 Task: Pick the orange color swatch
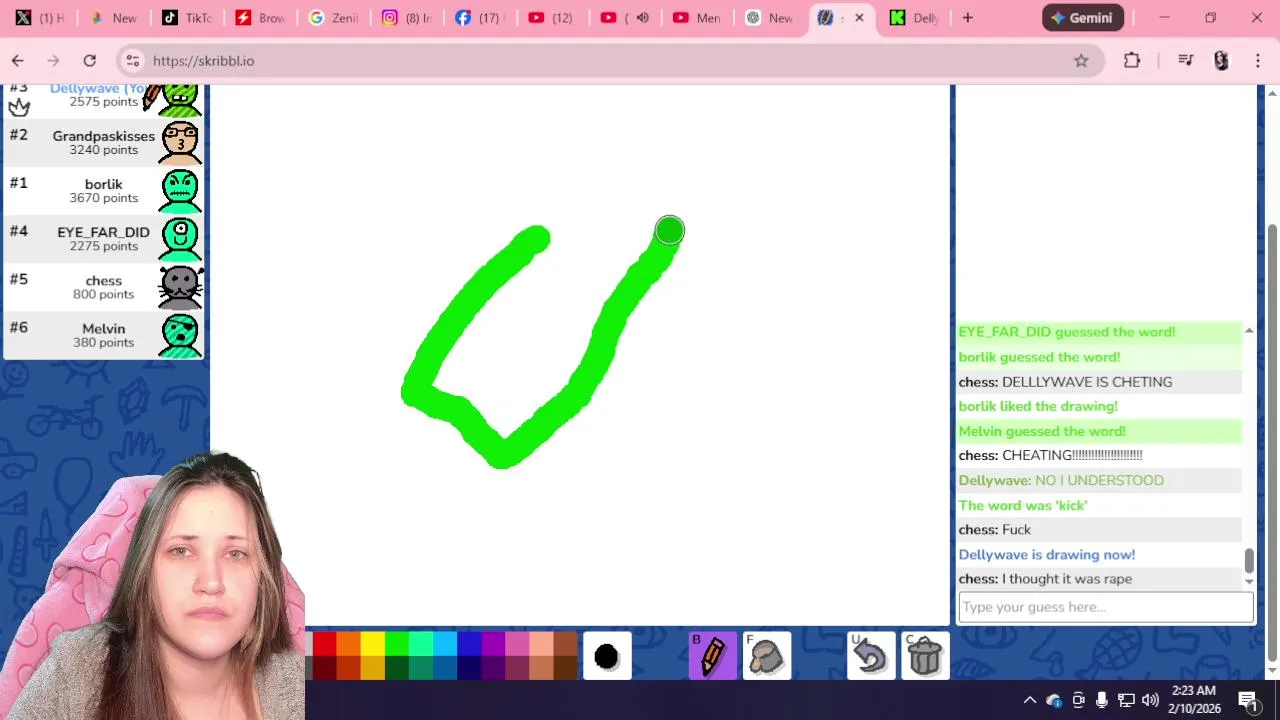348,644
